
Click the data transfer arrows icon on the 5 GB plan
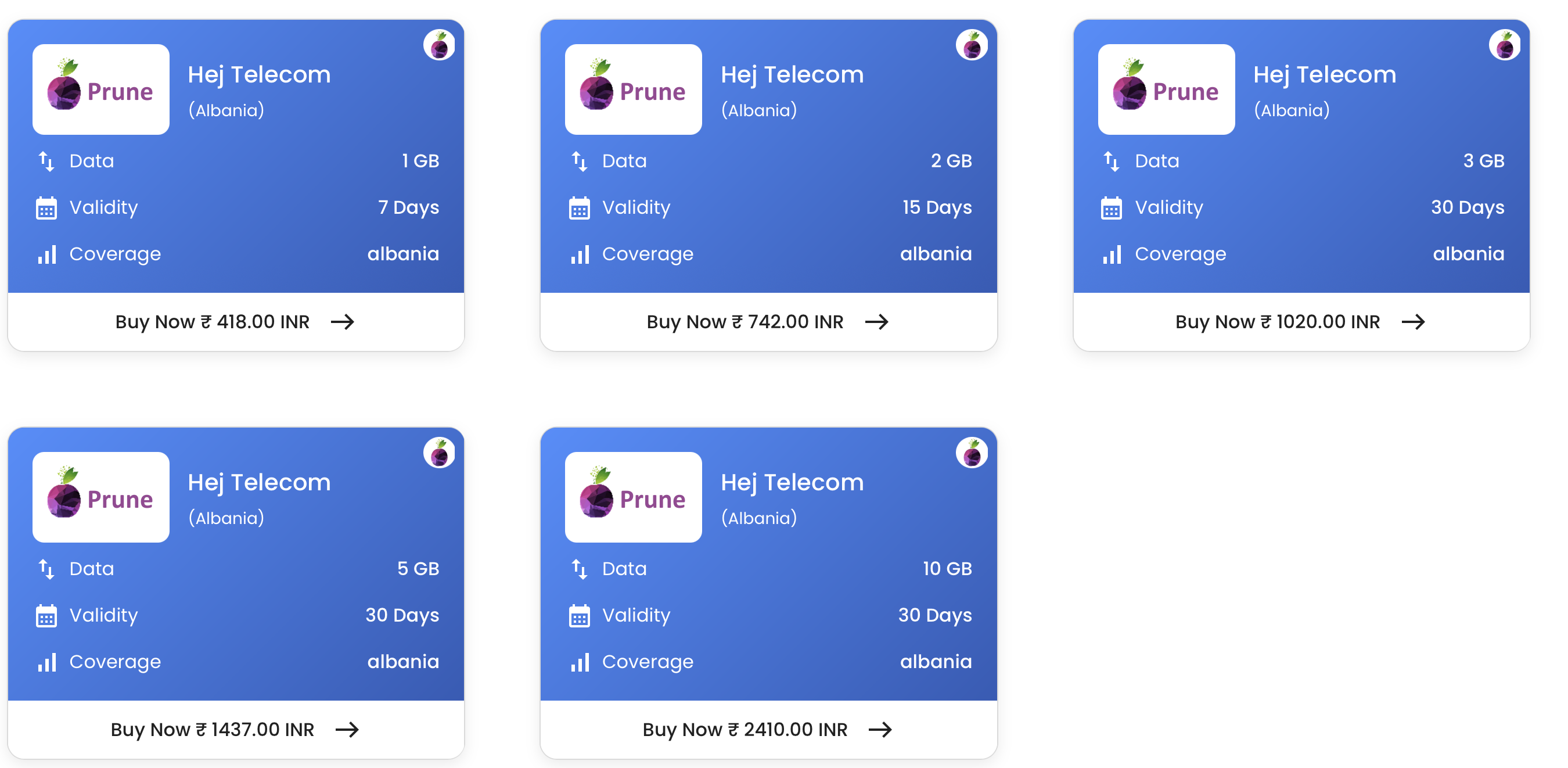pos(47,569)
